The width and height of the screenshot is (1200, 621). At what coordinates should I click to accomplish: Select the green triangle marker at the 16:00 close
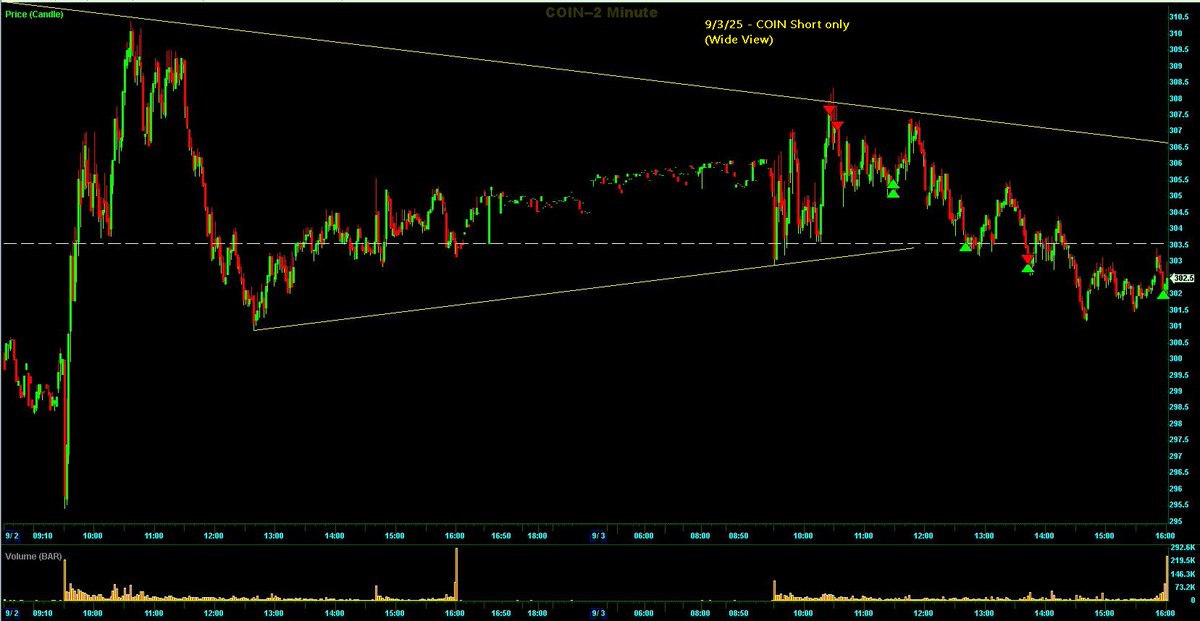click(x=1162, y=293)
